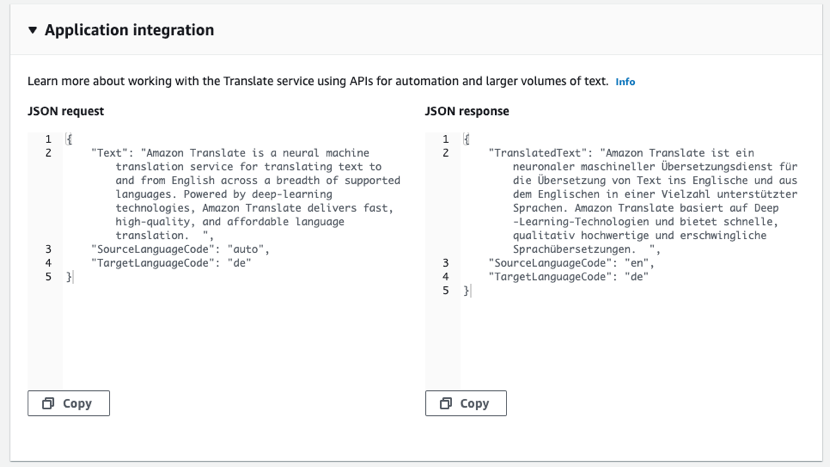Collapse the Application integration section triangle

pos(33,30)
